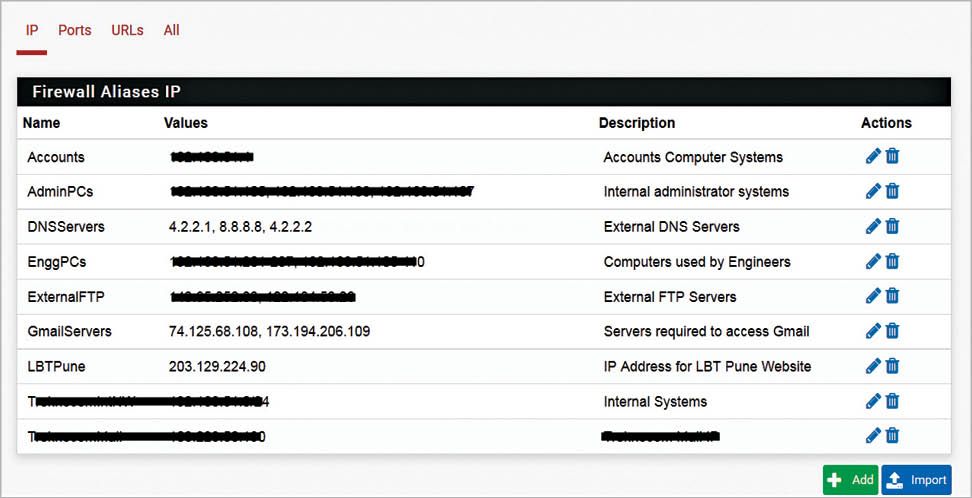
Task: Edit the ExternalFTP alias
Action: [x=873, y=296]
